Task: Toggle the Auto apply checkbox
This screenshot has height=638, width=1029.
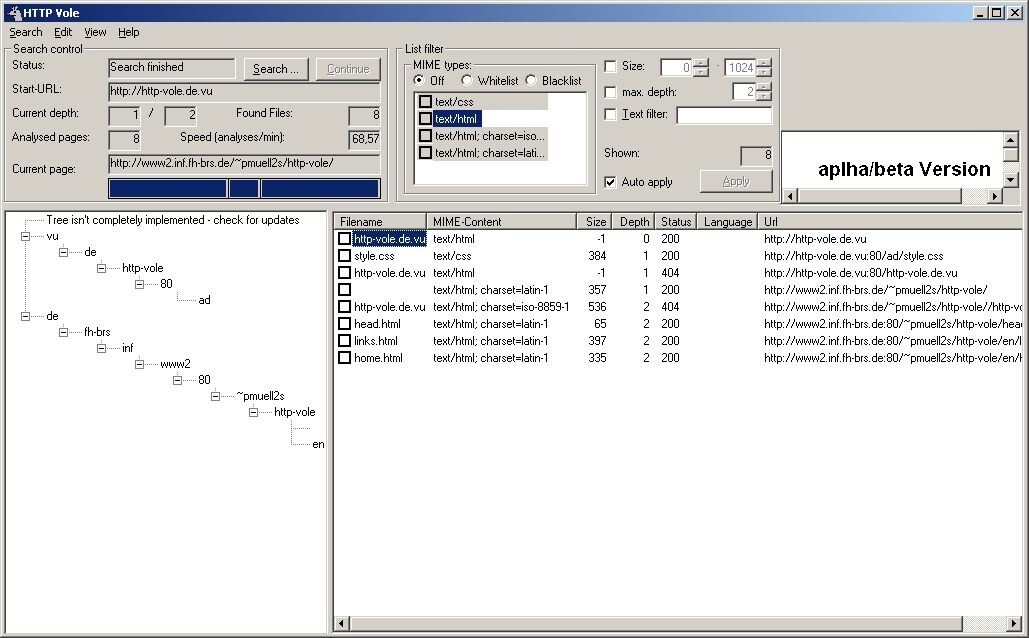Action: [x=610, y=182]
